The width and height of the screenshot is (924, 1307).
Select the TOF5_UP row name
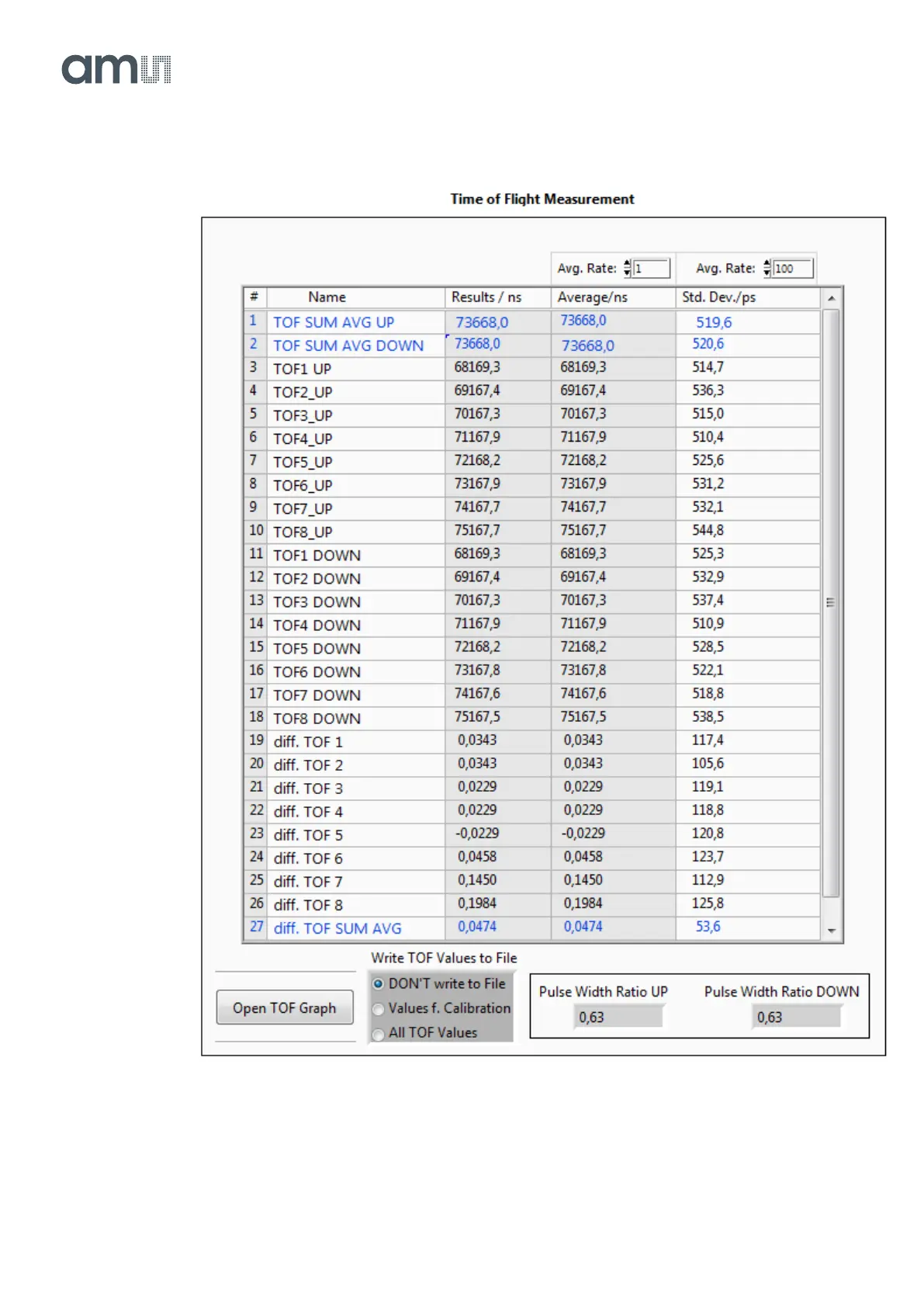click(x=303, y=462)
